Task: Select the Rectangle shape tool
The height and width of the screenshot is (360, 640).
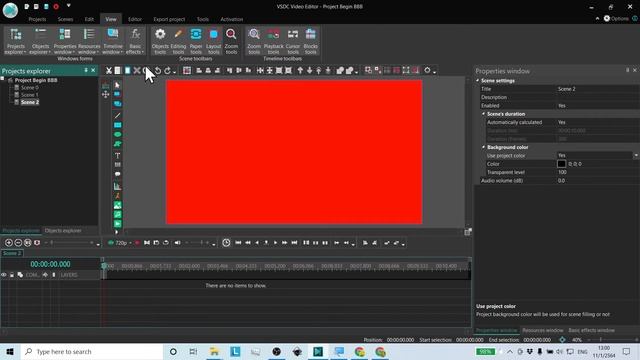Action: click(117, 125)
